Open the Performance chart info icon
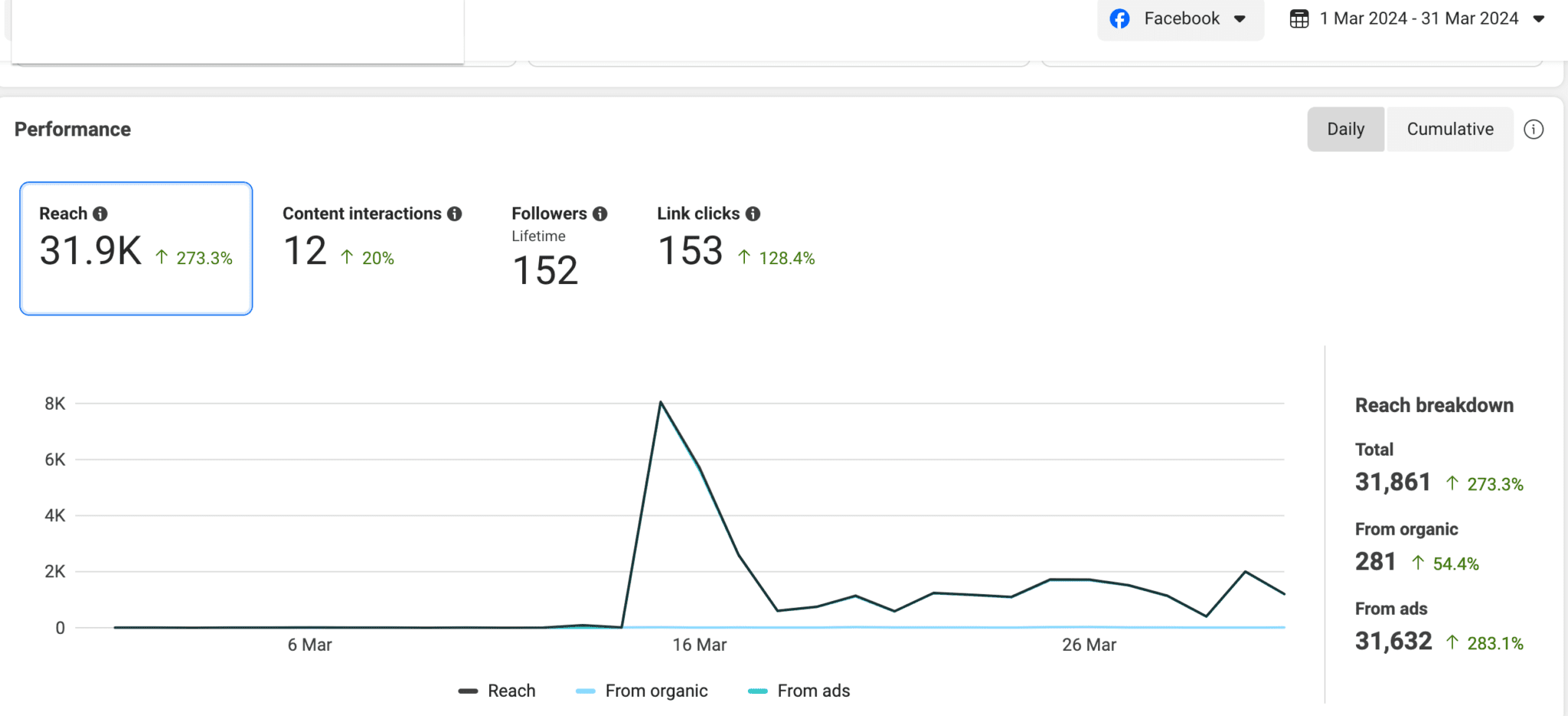 click(1534, 129)
